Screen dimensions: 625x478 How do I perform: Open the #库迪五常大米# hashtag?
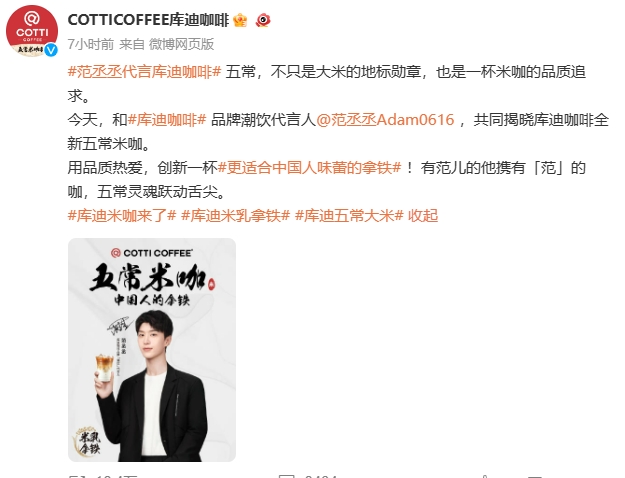tap(349, 216)
